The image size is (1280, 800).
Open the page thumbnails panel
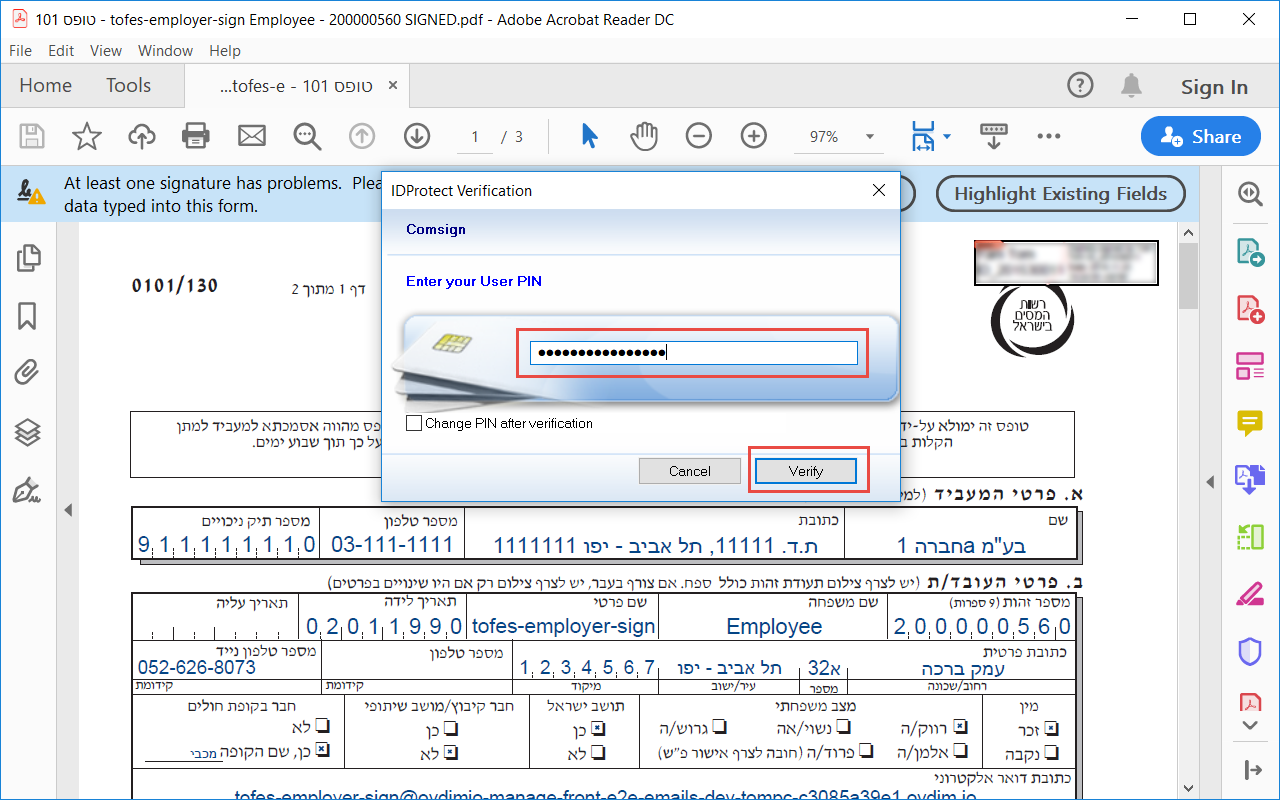click(28, 258)
